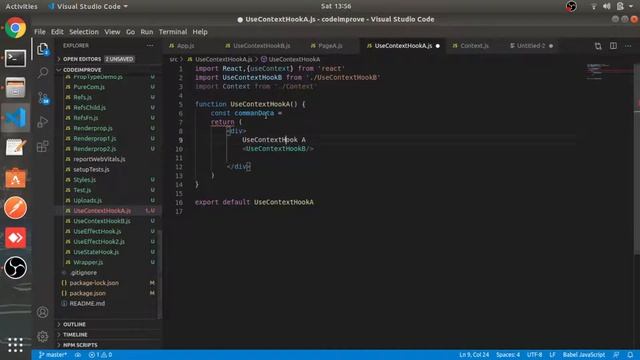Switch to the Untitled-2 tab

(x=531, y=46)
